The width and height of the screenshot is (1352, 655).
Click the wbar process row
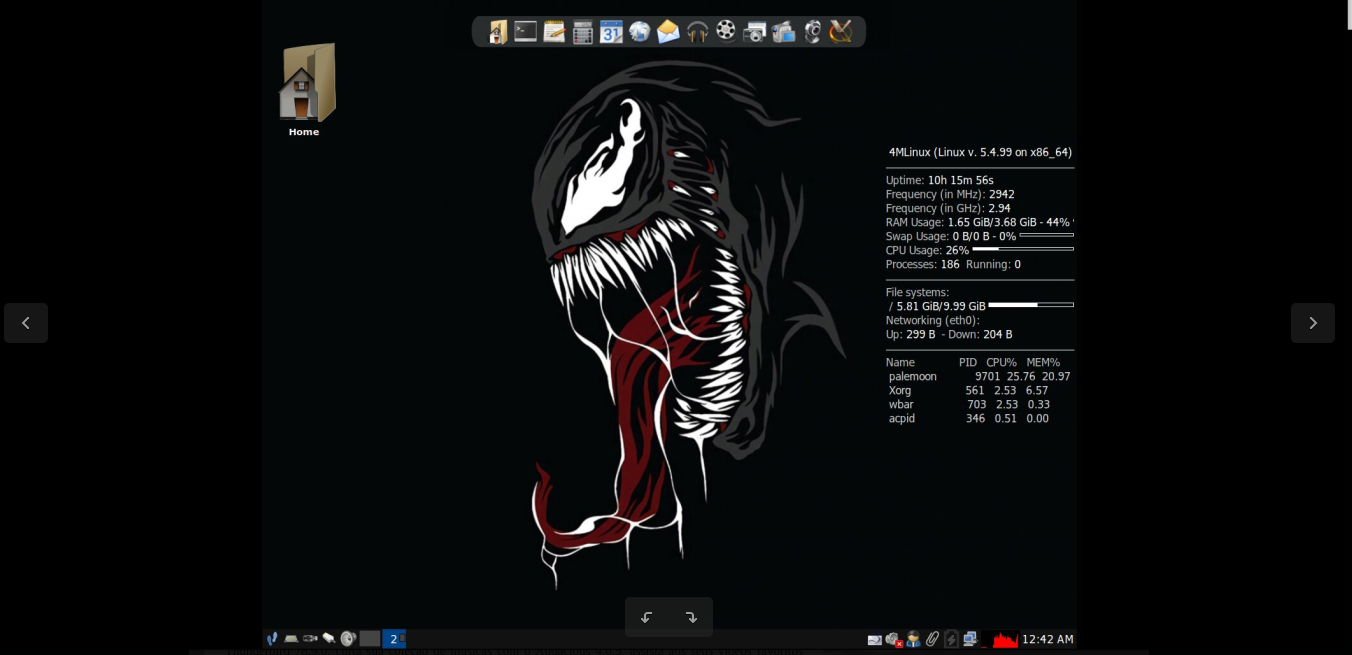tap(969, 405)
